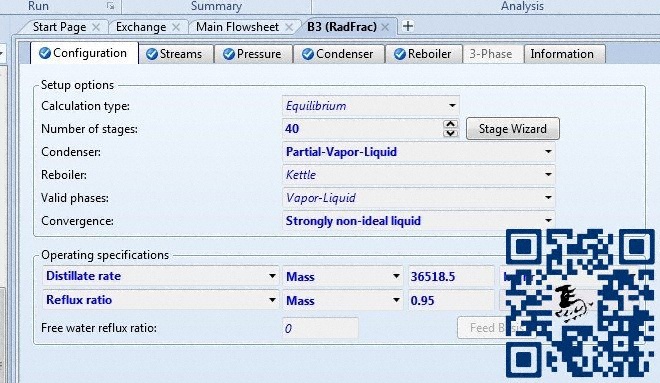Click the Run ribbon group label
The width and height of the screenshot is (660, 383).
click(38, 6)
